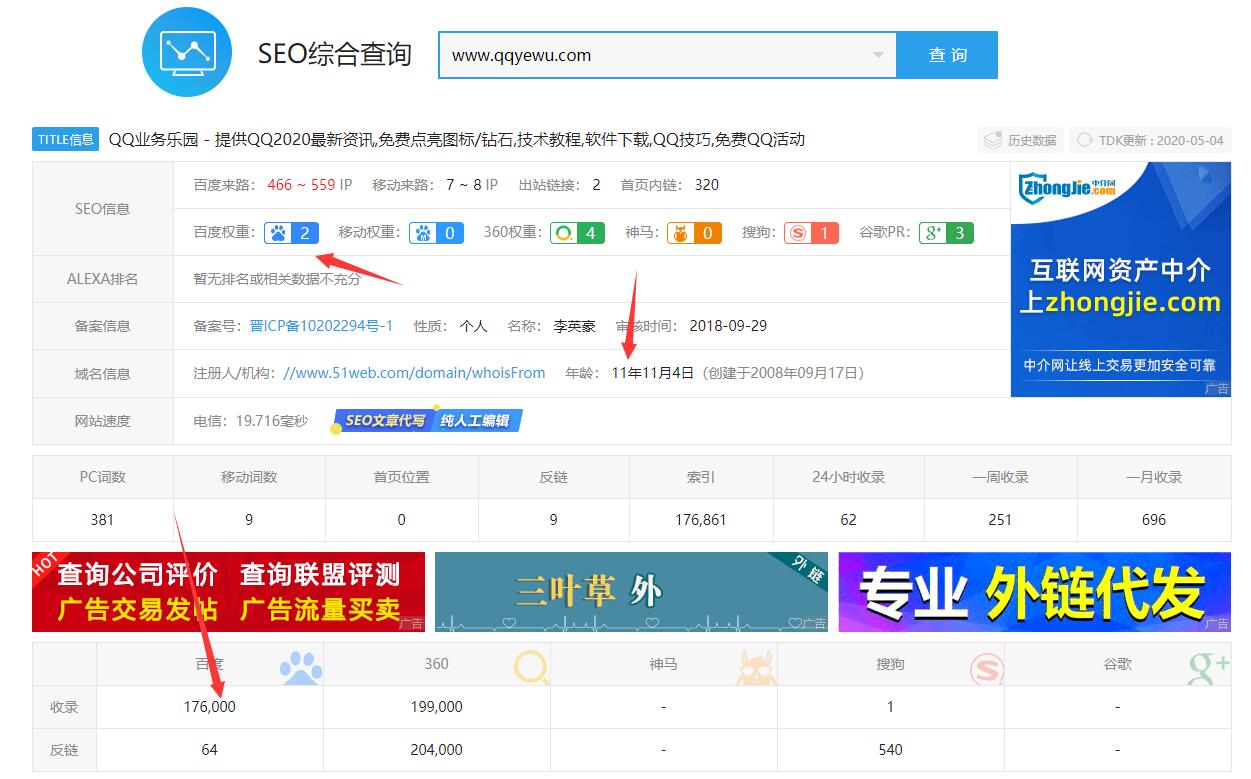Image resolution: width=1251 pixels, height=779 pixels.
Task: Click the 出站链接 value 2
Action: click(x=596, y=185)
